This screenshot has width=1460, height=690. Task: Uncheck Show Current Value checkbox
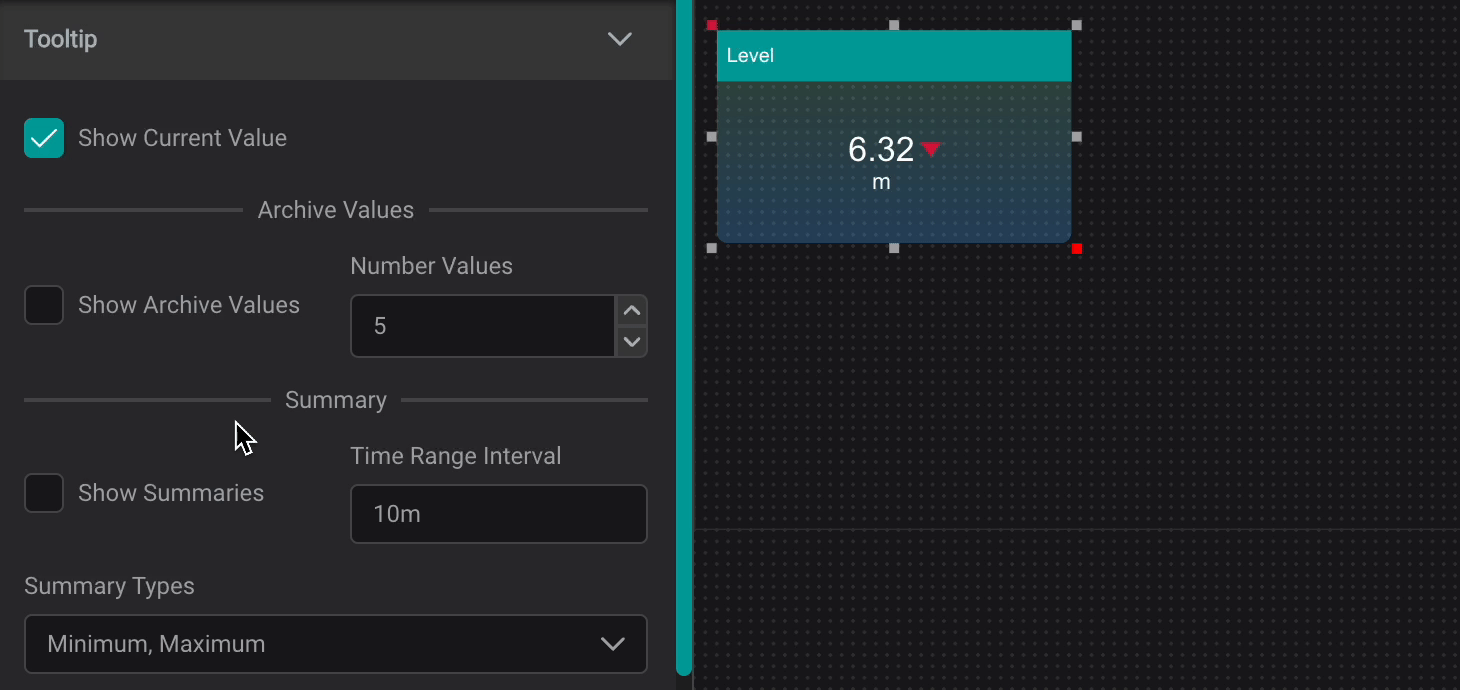pyautogui.click(x=44, y=138)
